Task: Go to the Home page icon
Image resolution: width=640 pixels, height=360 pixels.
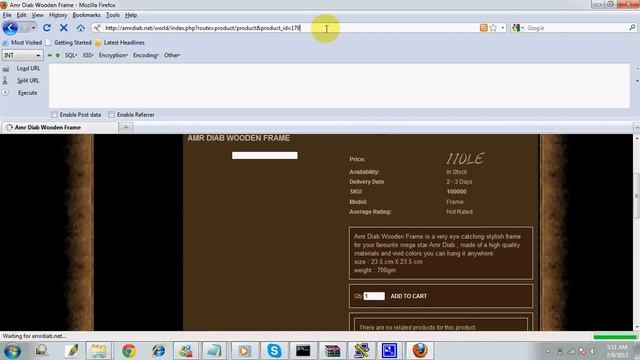Action: 80,28
